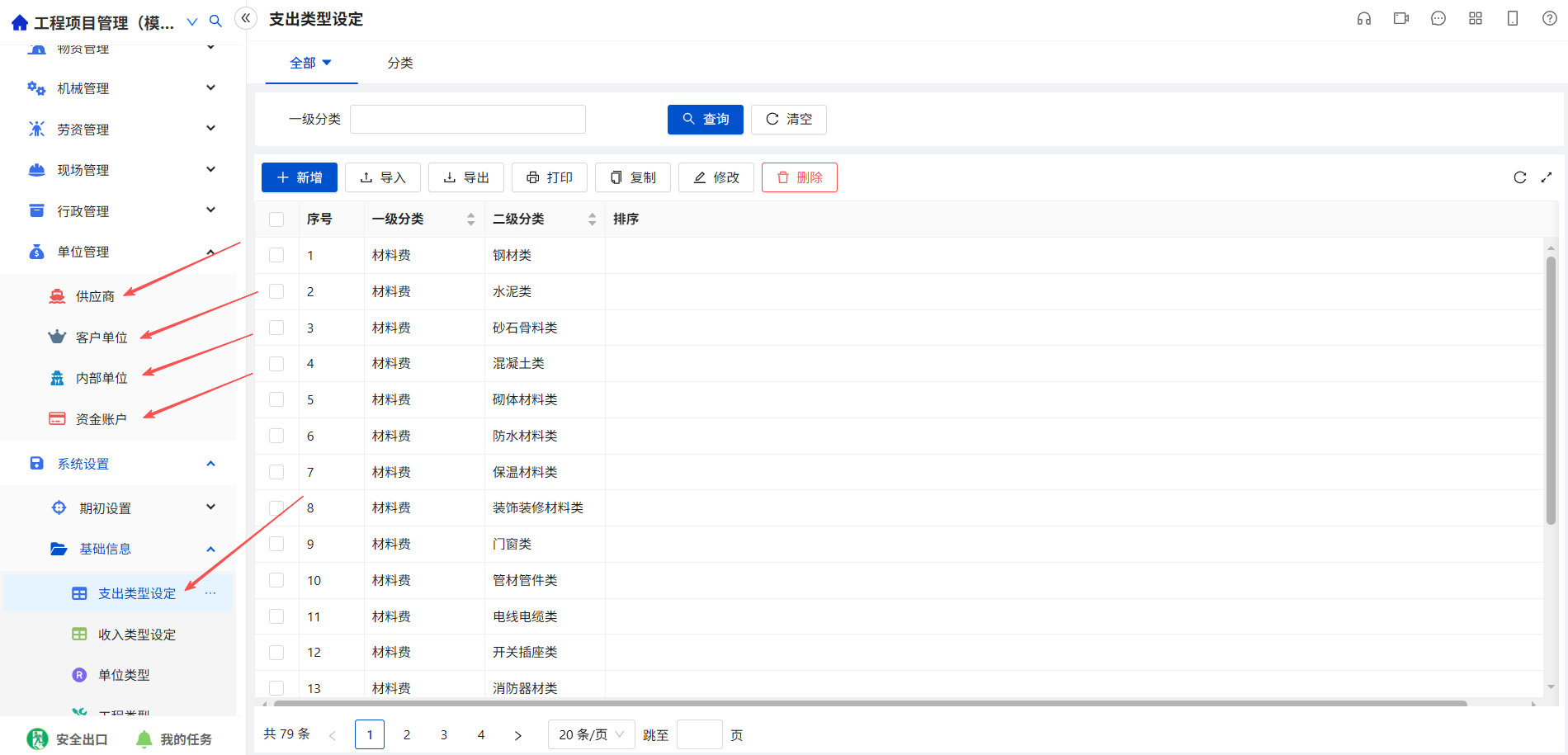Open the 20 条/页 page size dropdown
The image size is (1568, 755).
(x=592, y=734)
